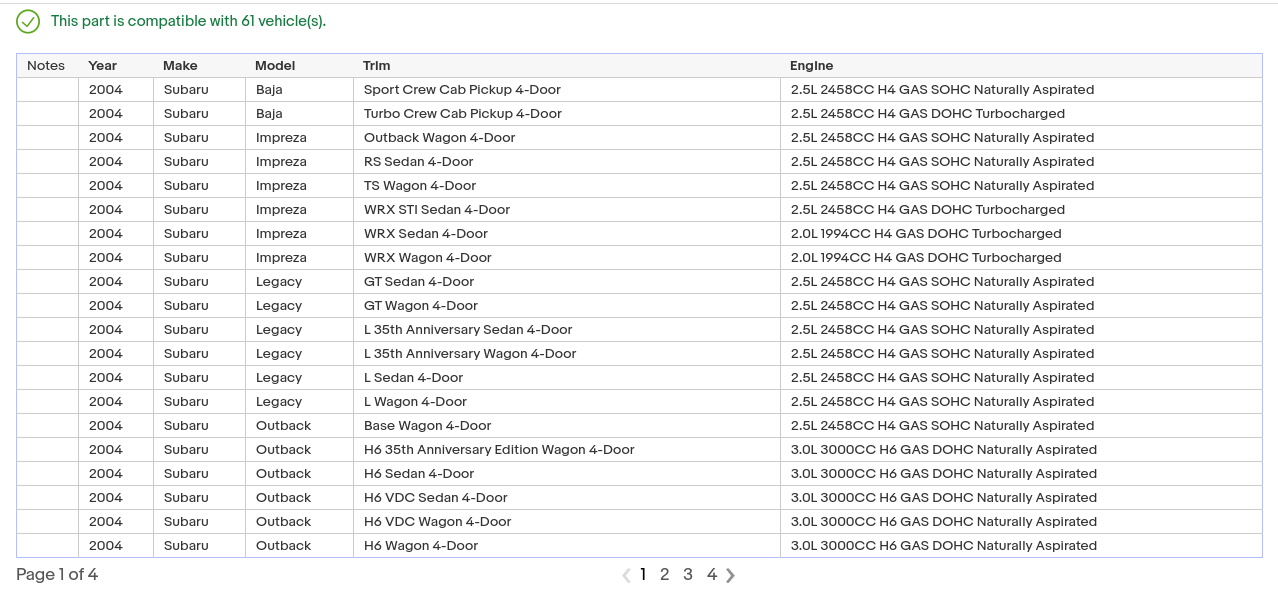Select 'Sport Crew Cab Pickup 4-Door' trim
This screenshot has width=1278, height=590.
point(567,90)
